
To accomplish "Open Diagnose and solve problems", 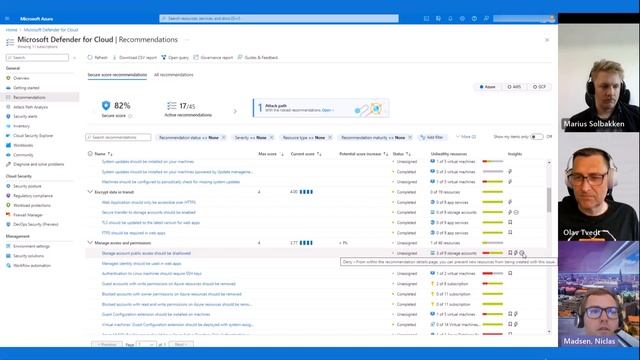I will tap(38, 164).
